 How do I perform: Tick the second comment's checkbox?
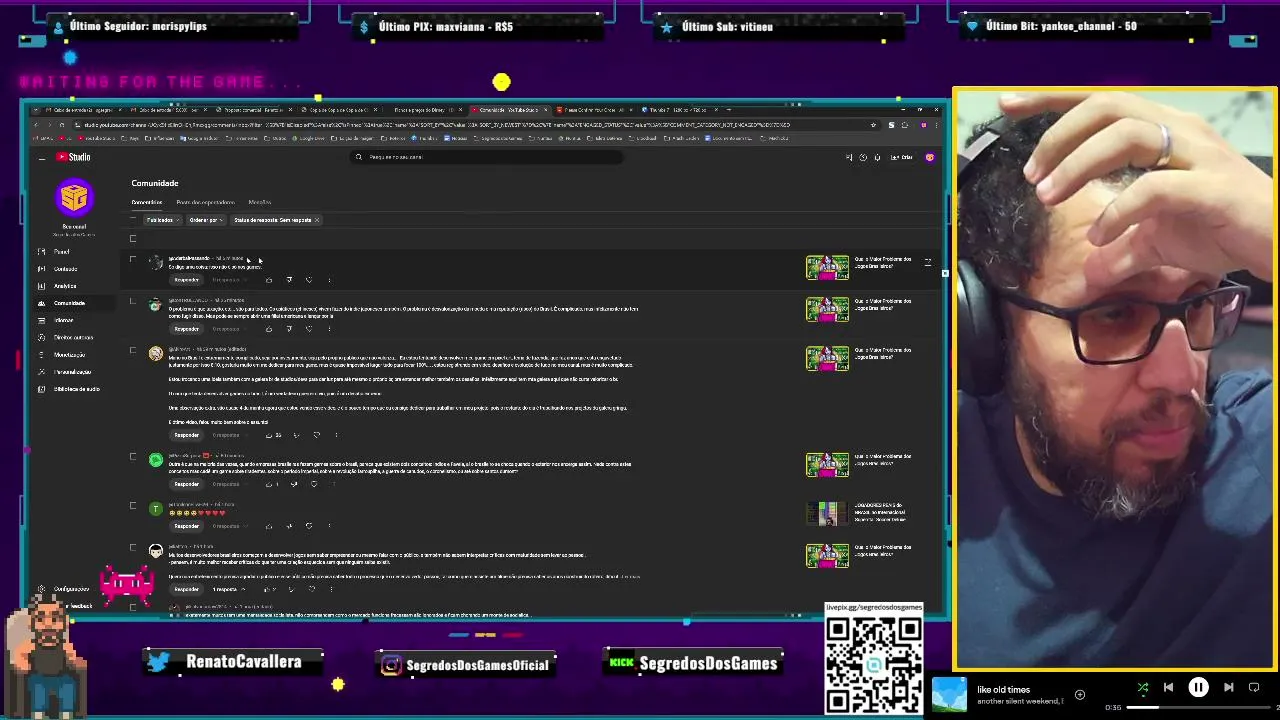(133, 301)
